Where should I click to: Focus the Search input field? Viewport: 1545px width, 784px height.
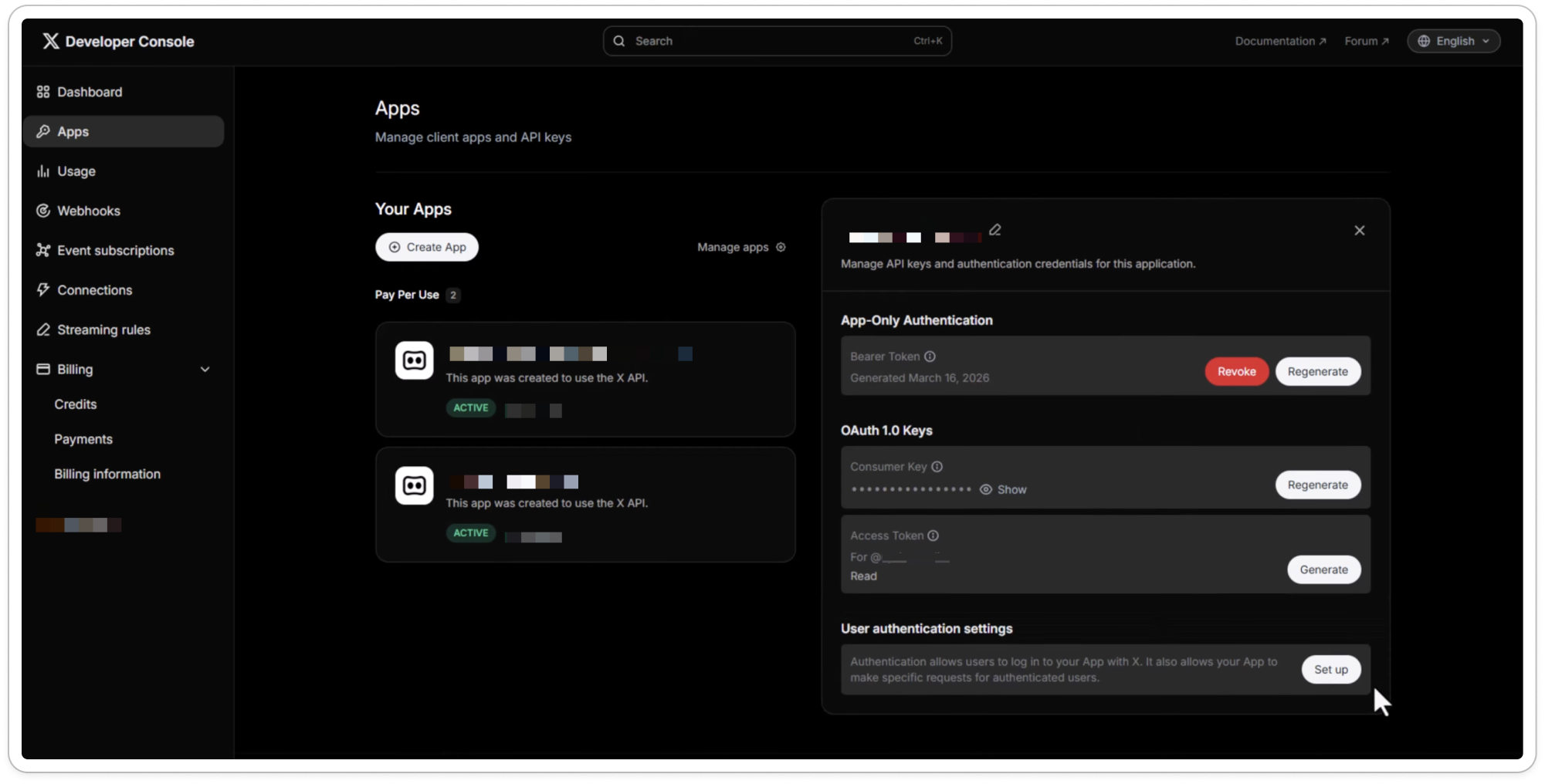(778, 41)
